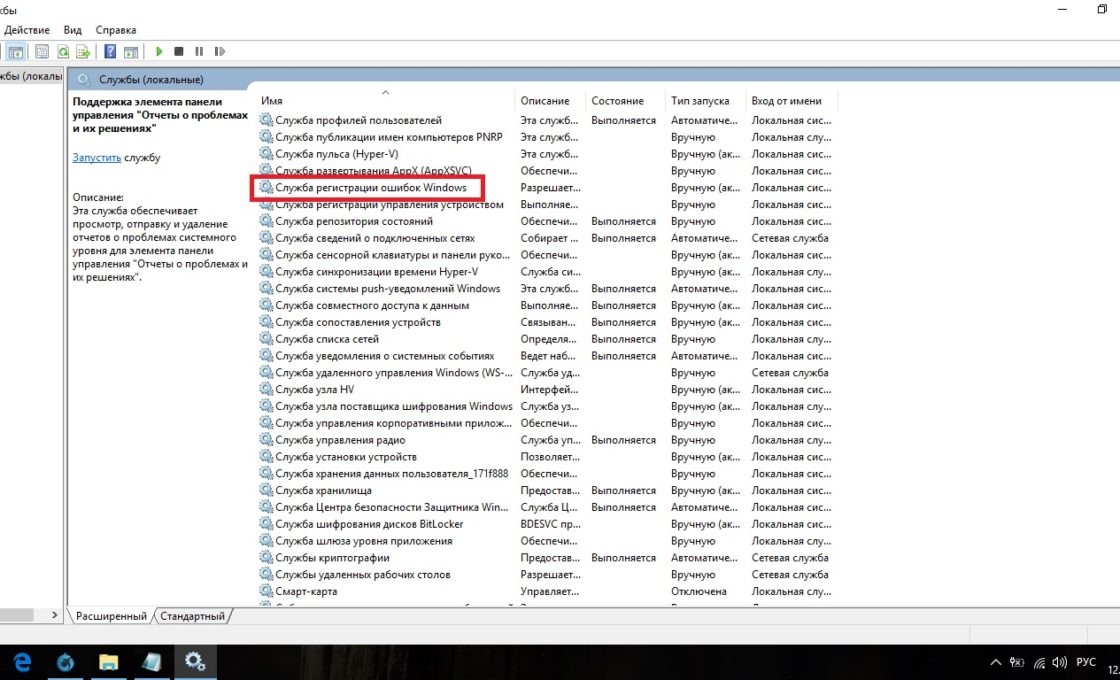Click gear icon of Служба узла HV

coord(266,389)
